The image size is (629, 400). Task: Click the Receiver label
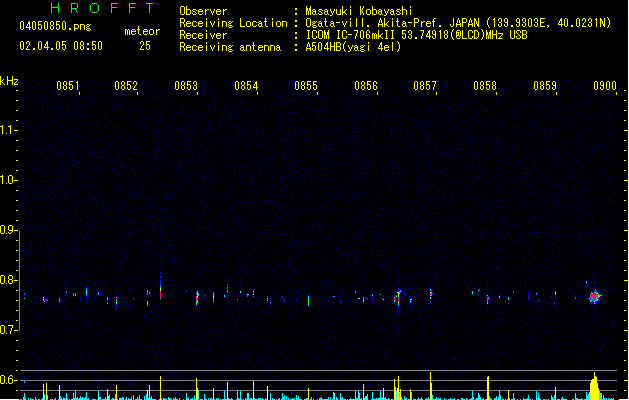[x=203, y=35]
